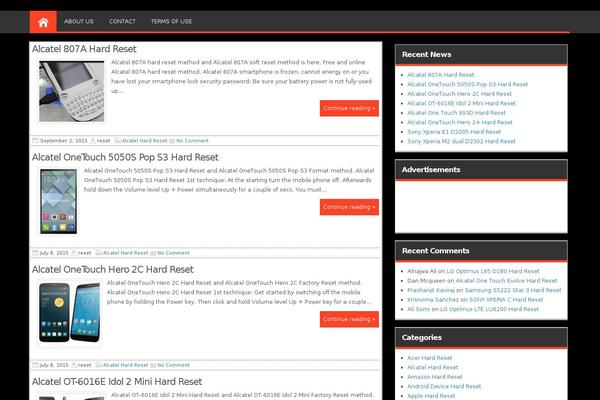This screenshot has height=400, width=600.
Task: Click the author icon in the Hero 2C post meta
Action: click(x=74, y=365)
